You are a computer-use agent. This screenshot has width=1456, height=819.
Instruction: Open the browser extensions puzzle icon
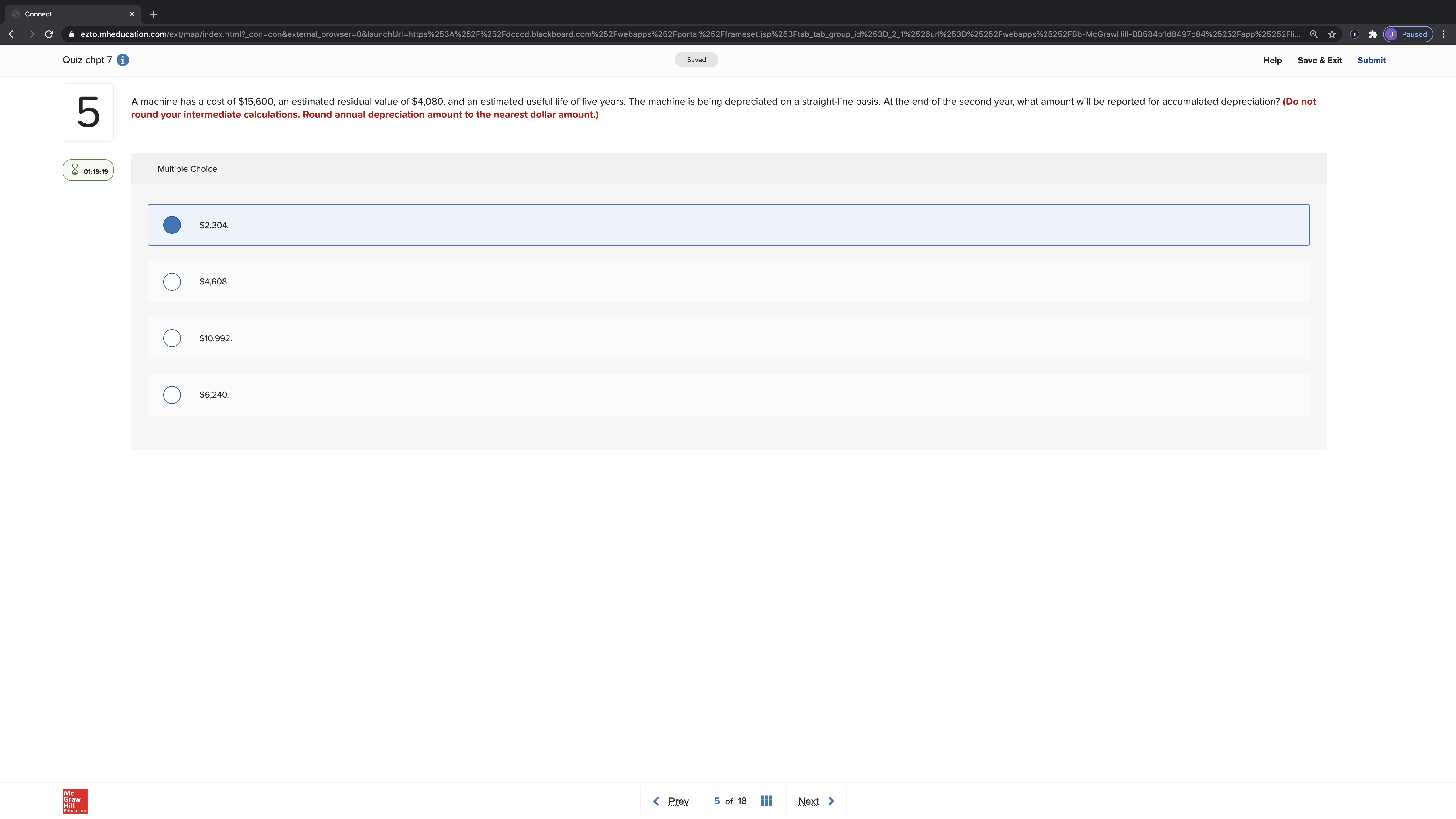[1372, 34]
